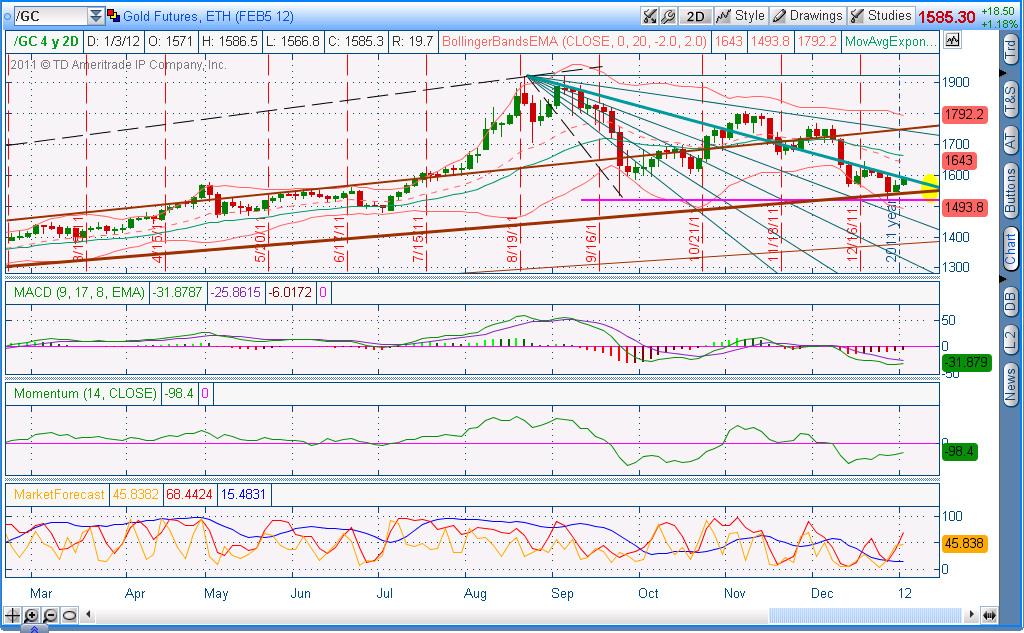The height and width of the screenshot is (633, 1024).
Task: Switch to the L2 side tab
Action: point(1010,340)
